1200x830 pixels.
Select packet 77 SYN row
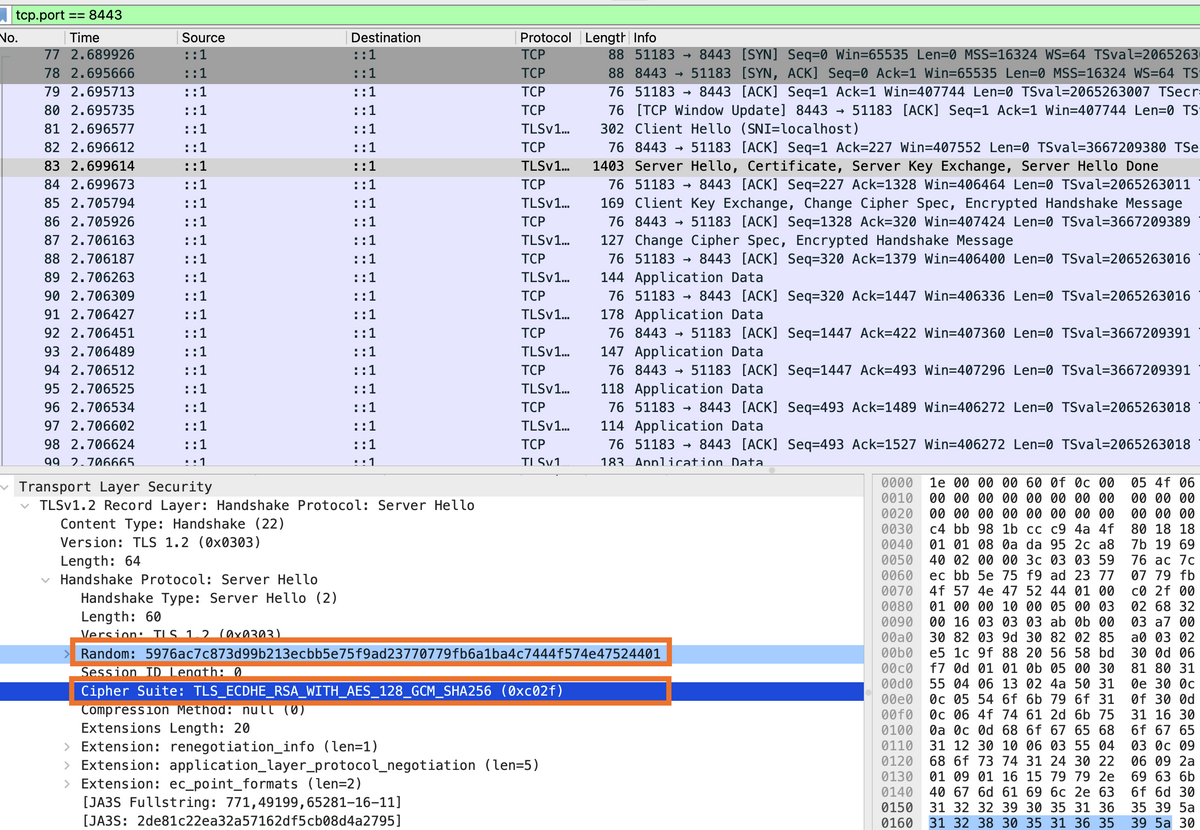[600, 54]
